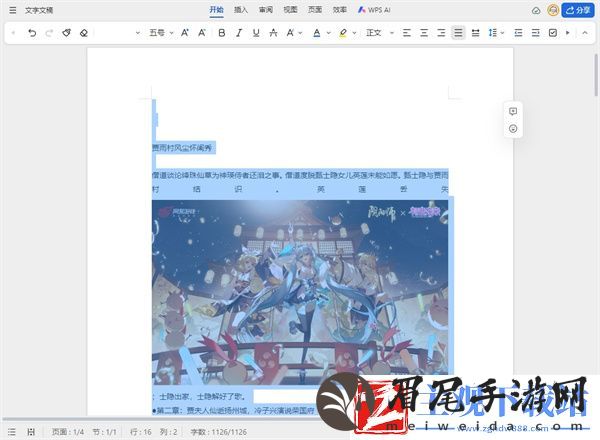Viewport: 600px width, 440px height.
Task: Show more toolbar tools with right arrow
Action: [x=568, y=33]
